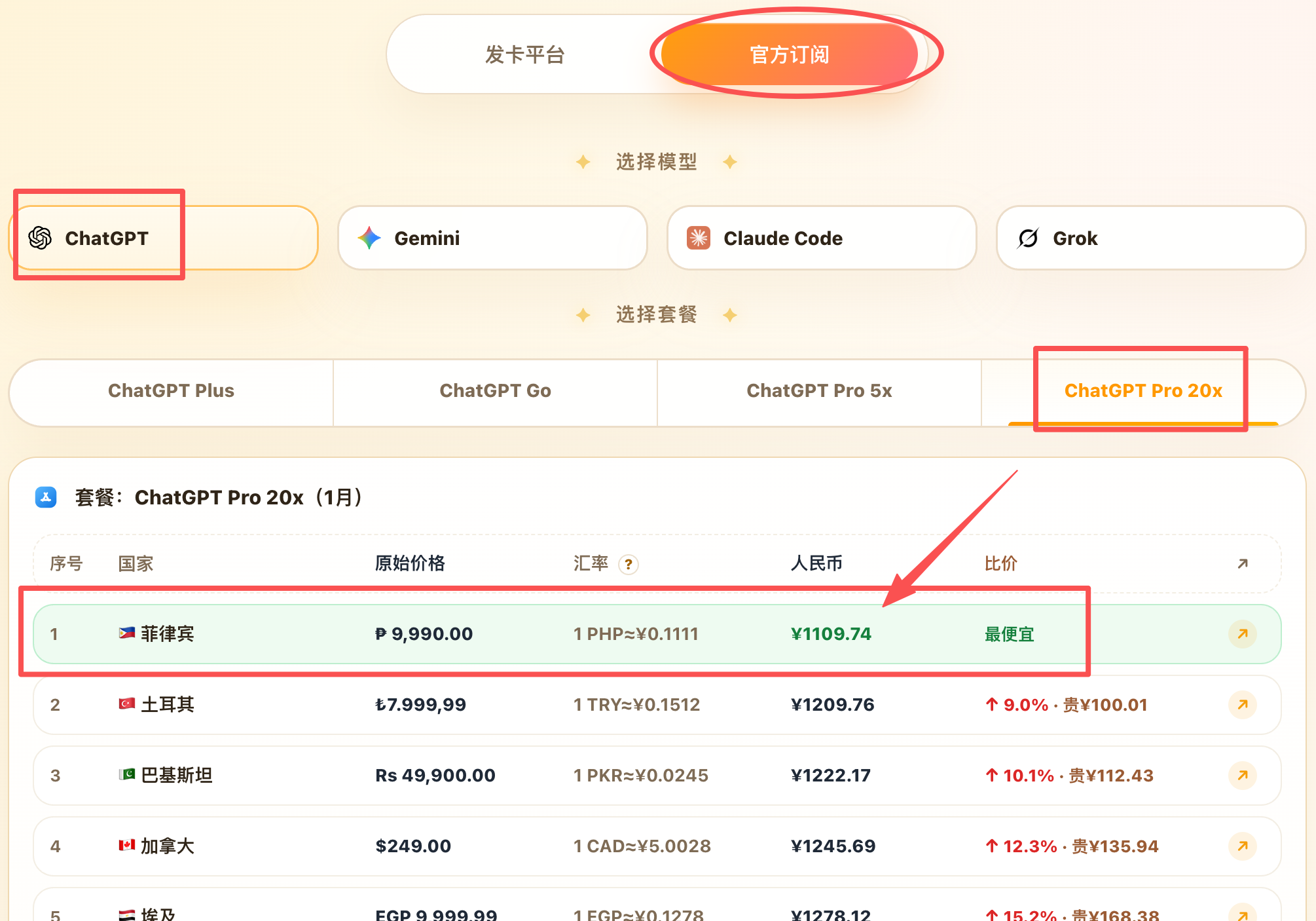Choose the Gemini model card

492,238
